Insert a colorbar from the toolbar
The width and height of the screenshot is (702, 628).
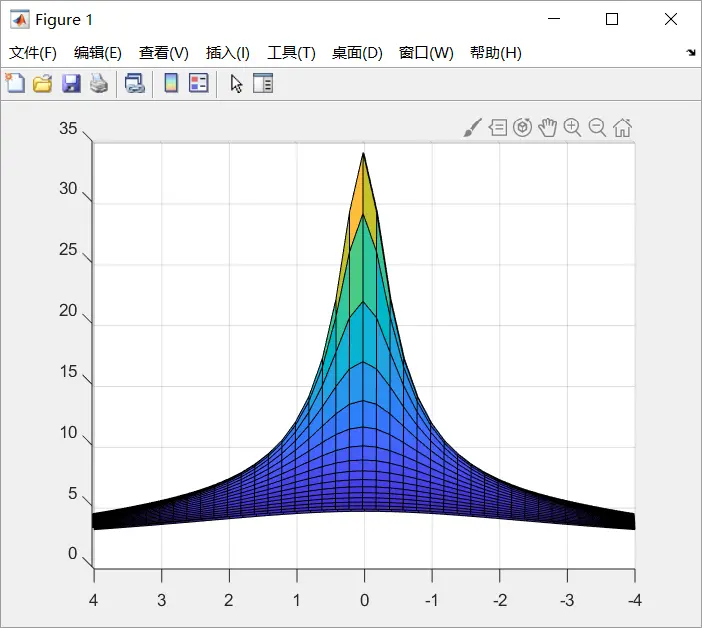coord(171,84)
